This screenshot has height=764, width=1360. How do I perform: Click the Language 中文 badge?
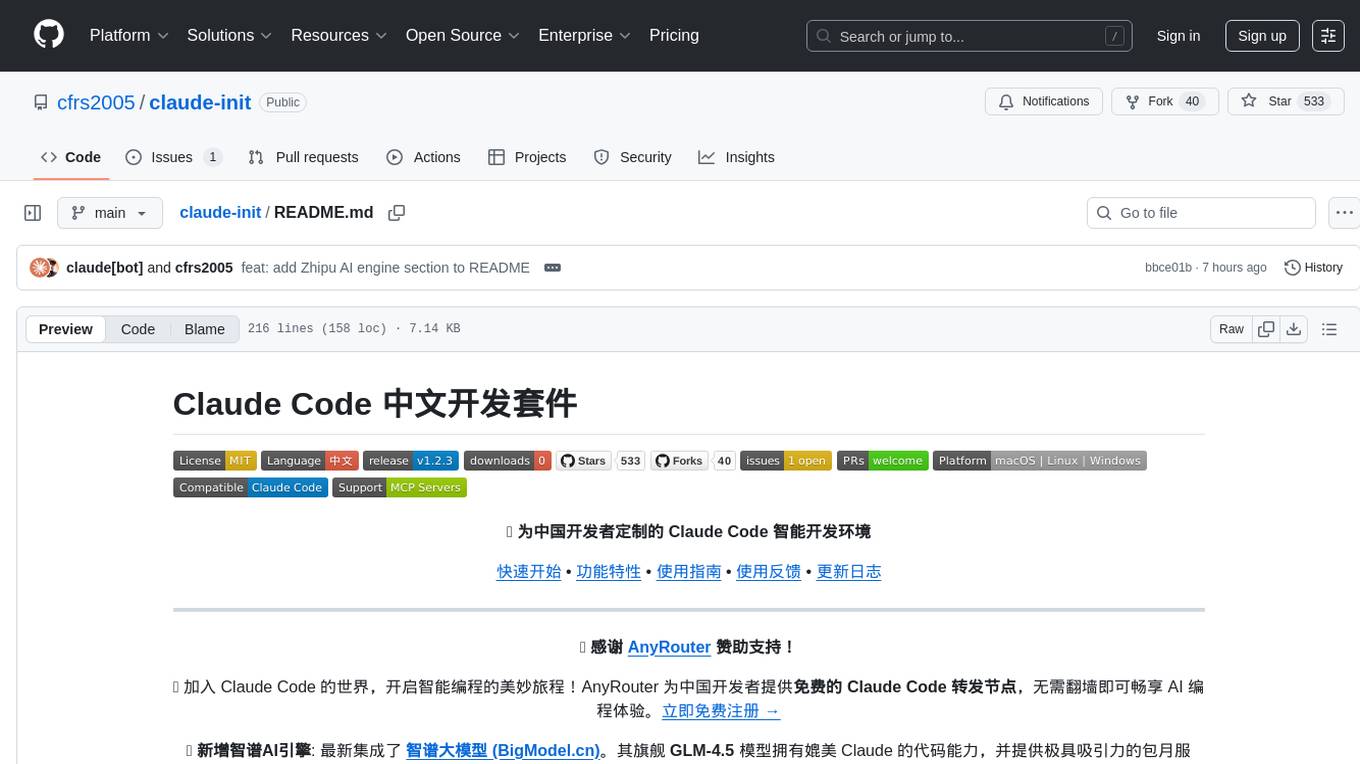coord(310,461)
